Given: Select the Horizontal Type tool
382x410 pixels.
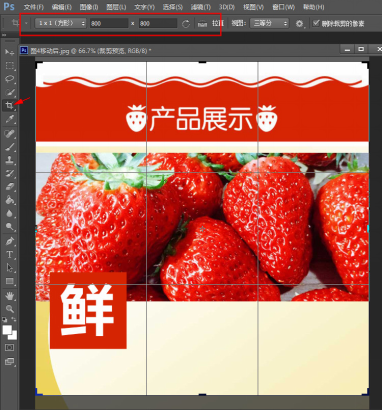Looking at the screenshot, I should 9,255.
